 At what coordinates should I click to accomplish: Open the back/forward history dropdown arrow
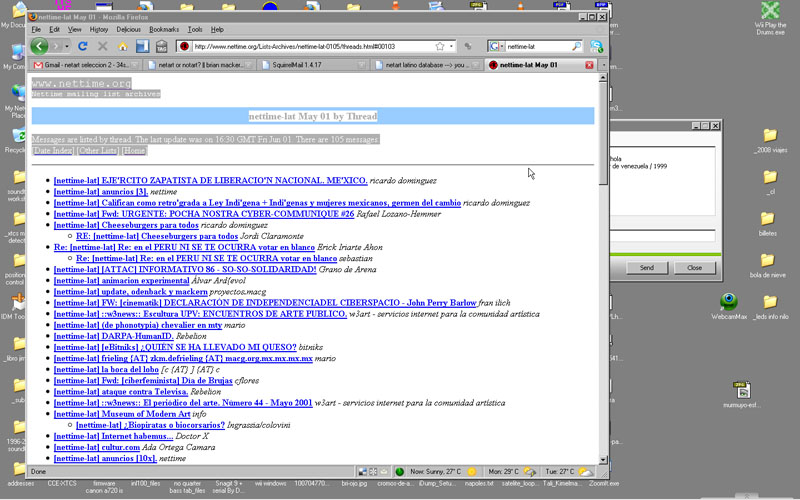point(67,46)
